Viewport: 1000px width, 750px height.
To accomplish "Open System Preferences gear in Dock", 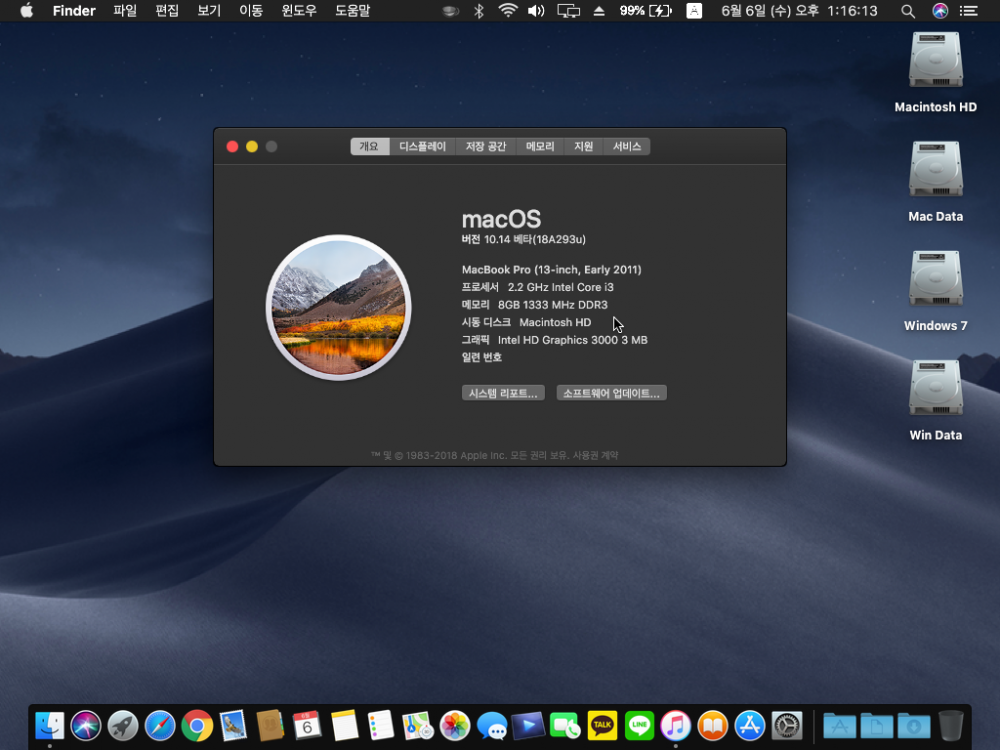I will pyautogui.click(x=787, y=726).
